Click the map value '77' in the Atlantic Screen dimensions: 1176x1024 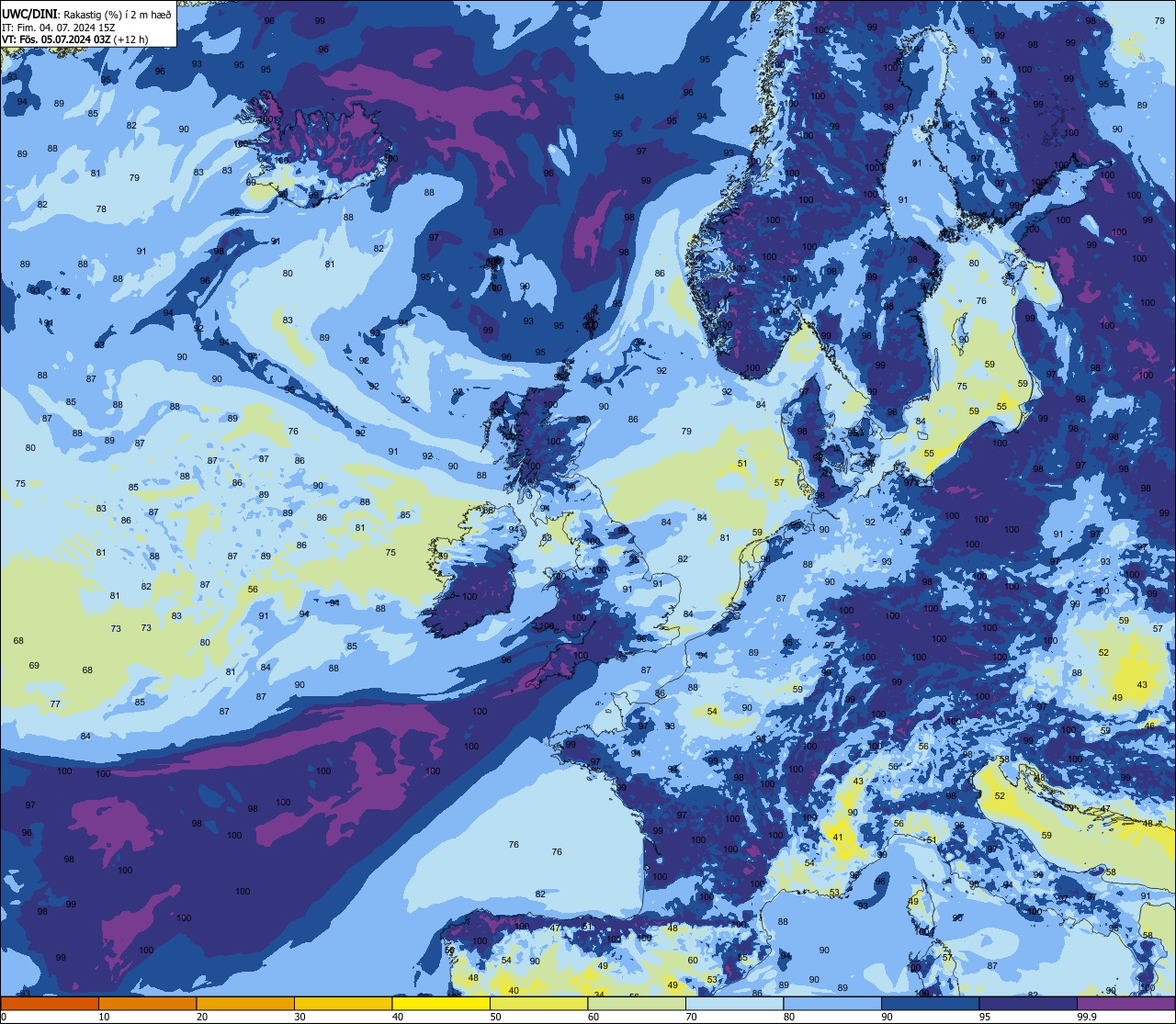[55, 704]
